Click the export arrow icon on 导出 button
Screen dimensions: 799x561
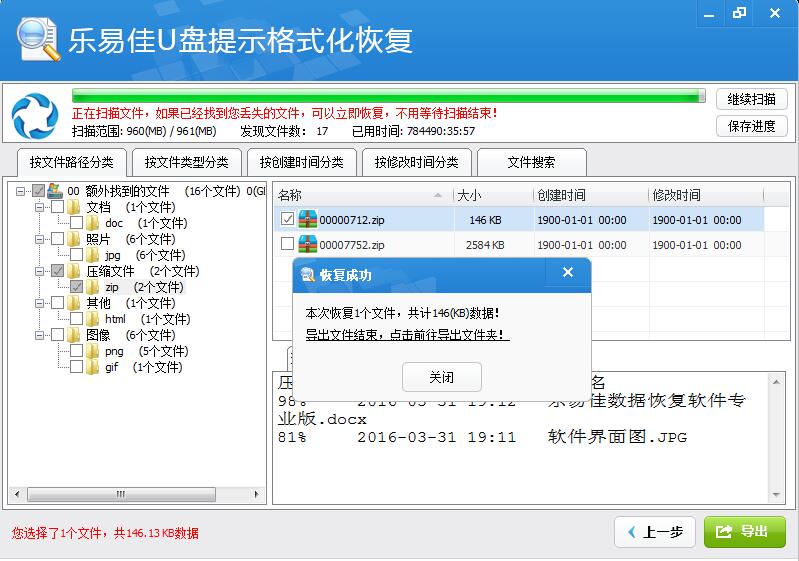coord(724,532)
